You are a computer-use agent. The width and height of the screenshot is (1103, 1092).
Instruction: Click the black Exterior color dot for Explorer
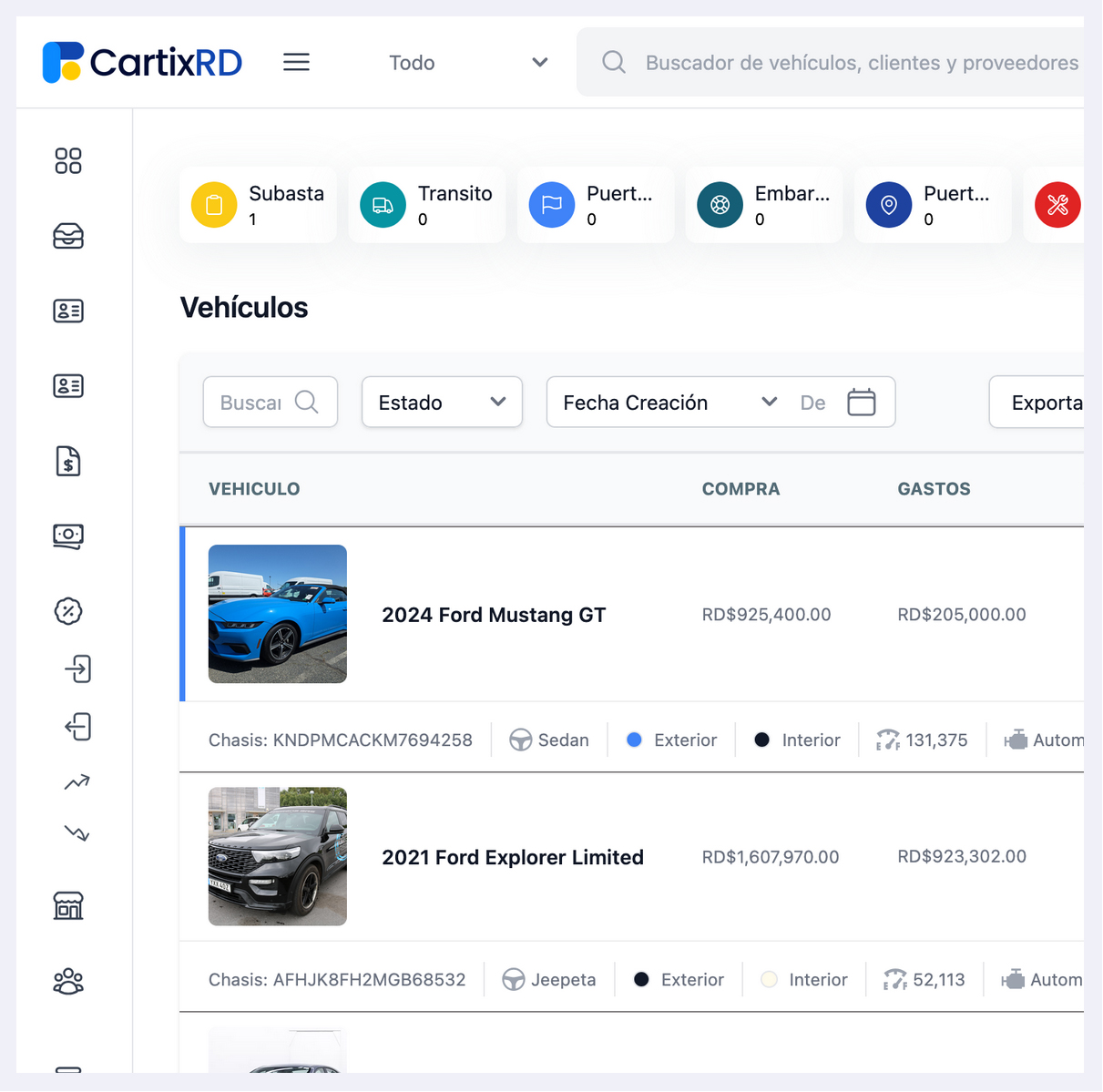[641, 979]
